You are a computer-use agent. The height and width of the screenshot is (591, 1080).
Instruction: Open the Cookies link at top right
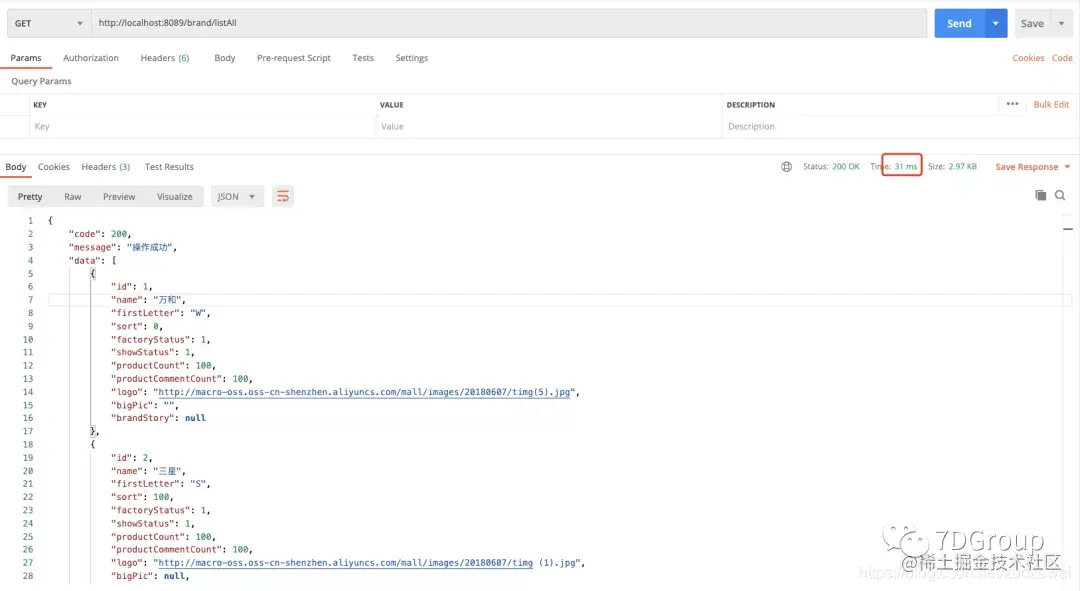tap(1028, 58)
